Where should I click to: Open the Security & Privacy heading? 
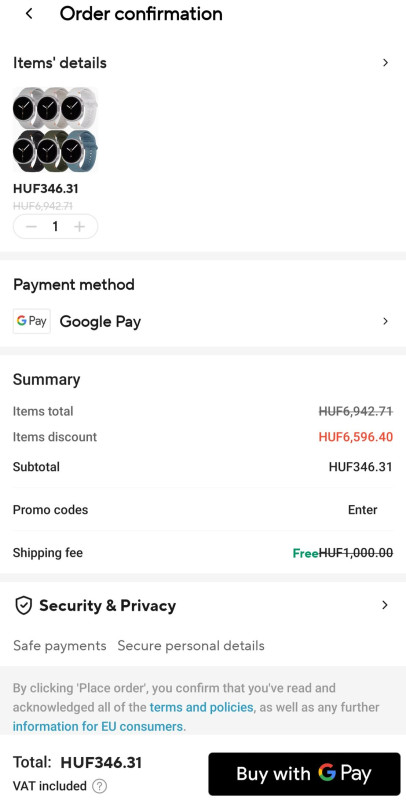click(108, 606)
